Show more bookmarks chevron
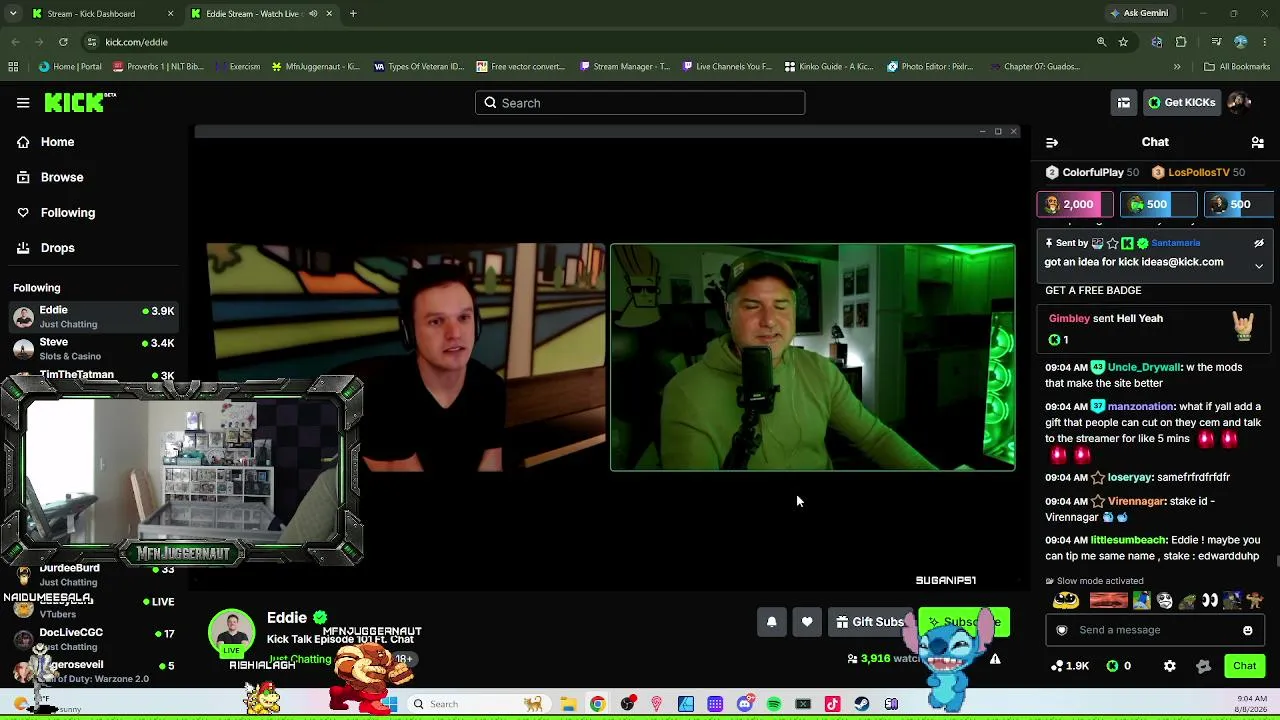 click(x=1177, y=67)
